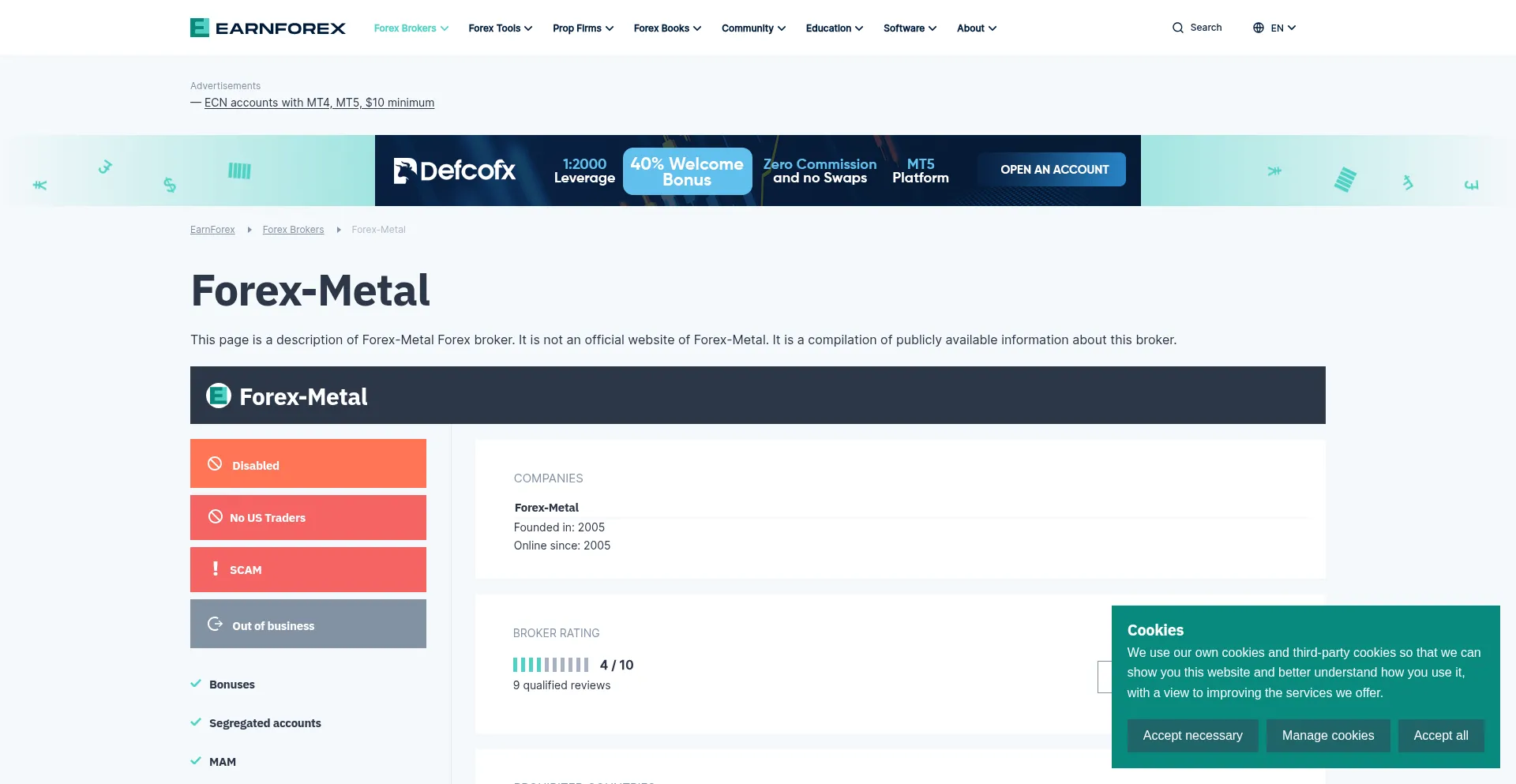This screenshot has height=784, width=1516.
Task: Click the No US Traders tile
Action: (308, 517)
